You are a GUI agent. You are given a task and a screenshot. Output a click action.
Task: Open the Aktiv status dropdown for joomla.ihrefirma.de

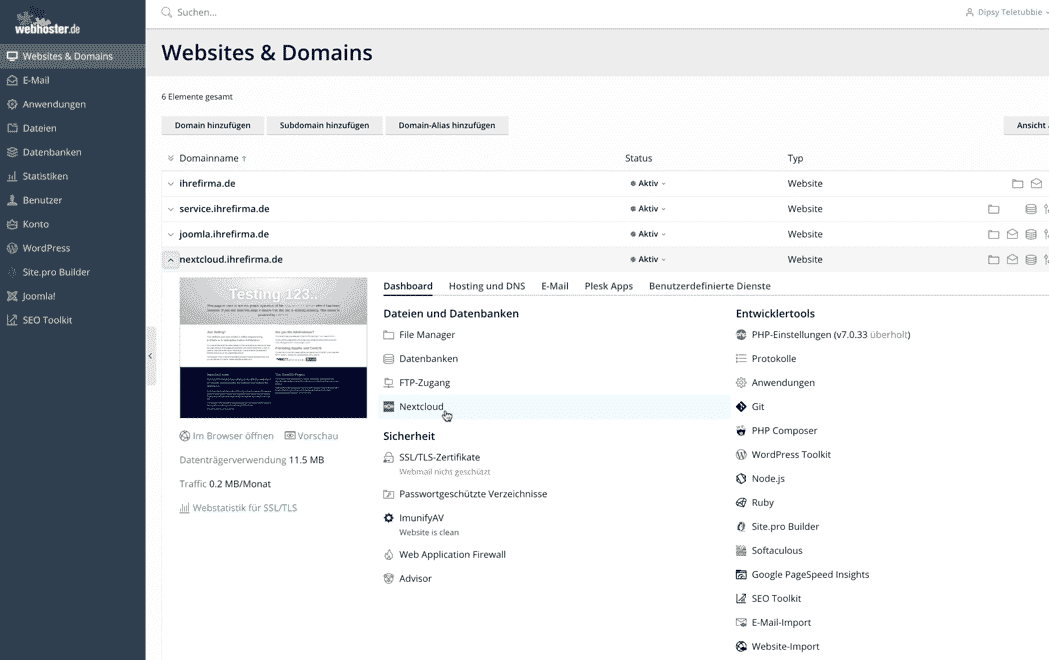(648, 234)
